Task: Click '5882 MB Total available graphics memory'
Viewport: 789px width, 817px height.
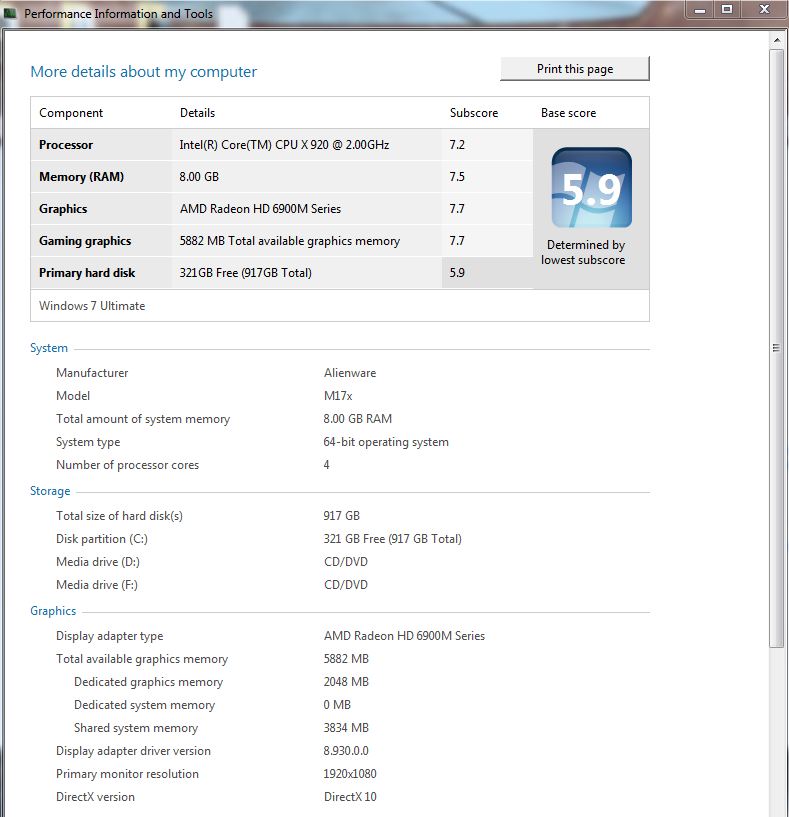Action: coord(290,241)
